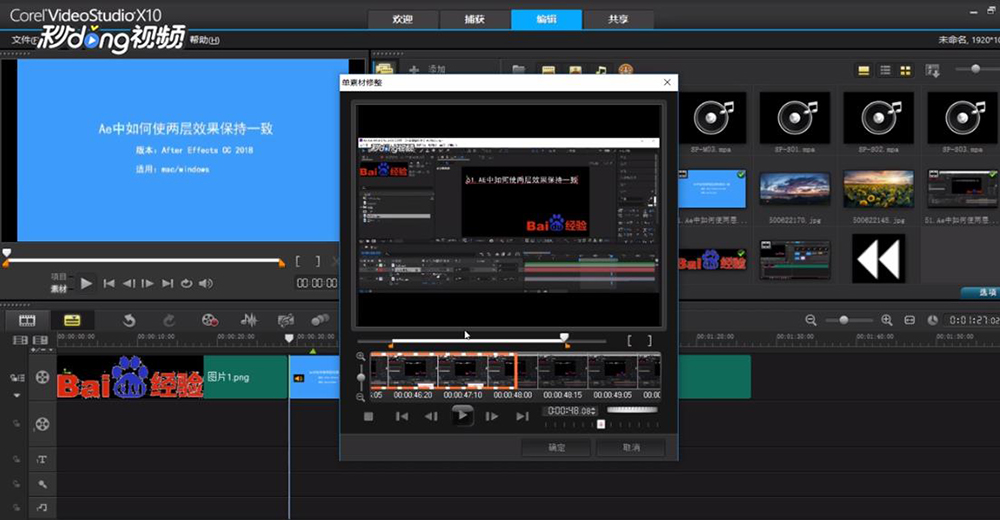1000x520 pixels.
Task: Click the 确定 button in trim dialog
Action: point(557,447)
